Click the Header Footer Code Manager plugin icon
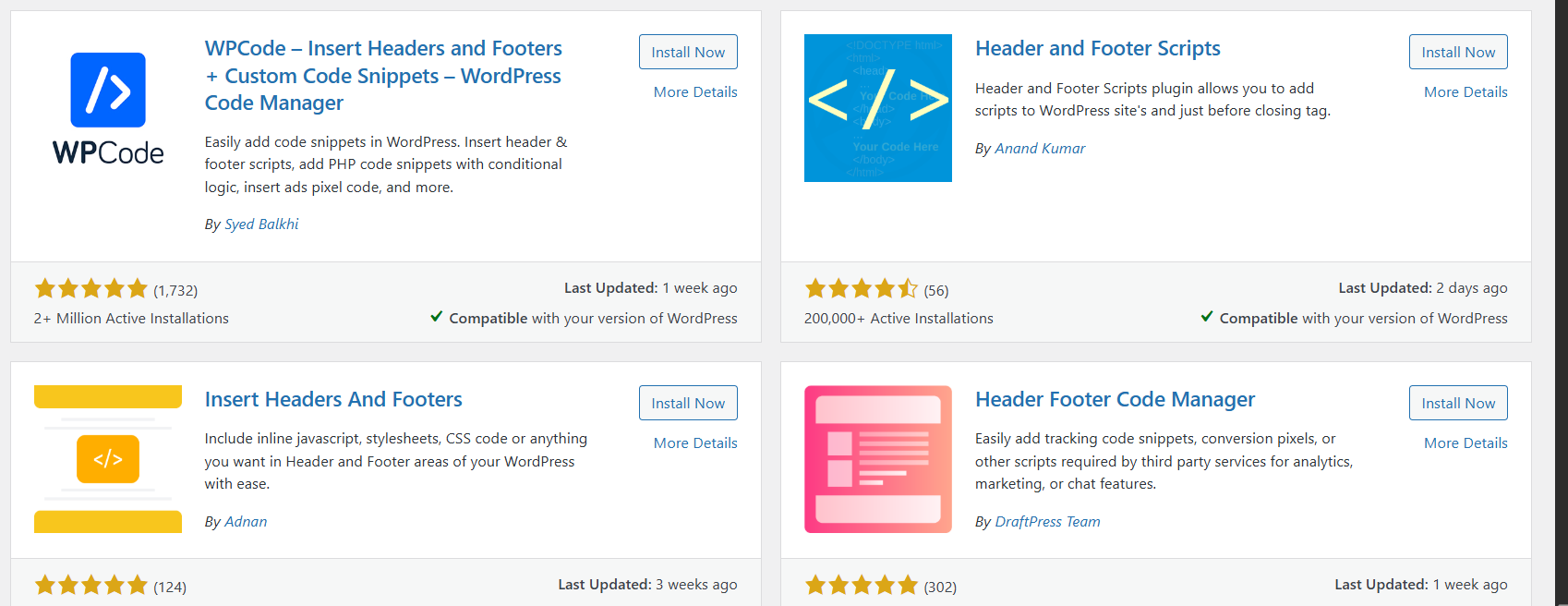The image size is (1568, 606). pyautogui.click(x=877, y=459)
